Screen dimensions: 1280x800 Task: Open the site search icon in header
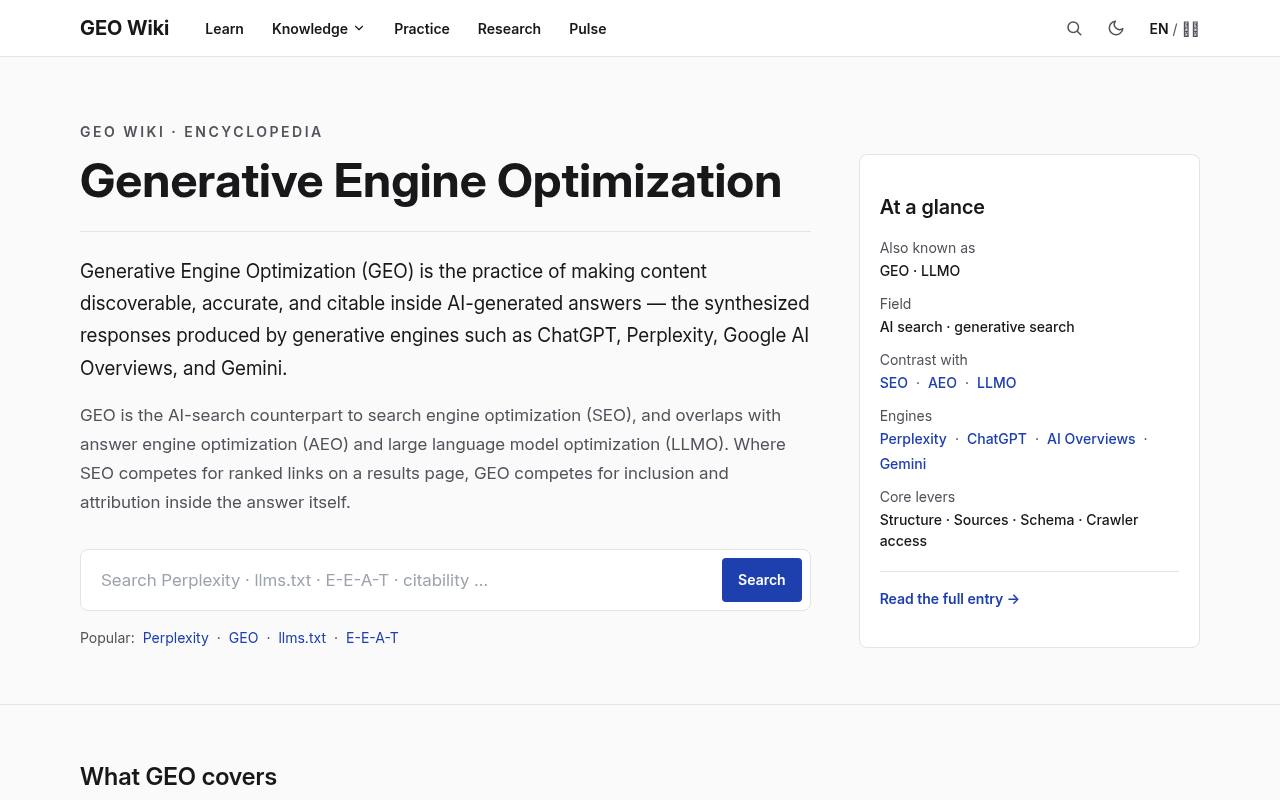(1074, 28)
